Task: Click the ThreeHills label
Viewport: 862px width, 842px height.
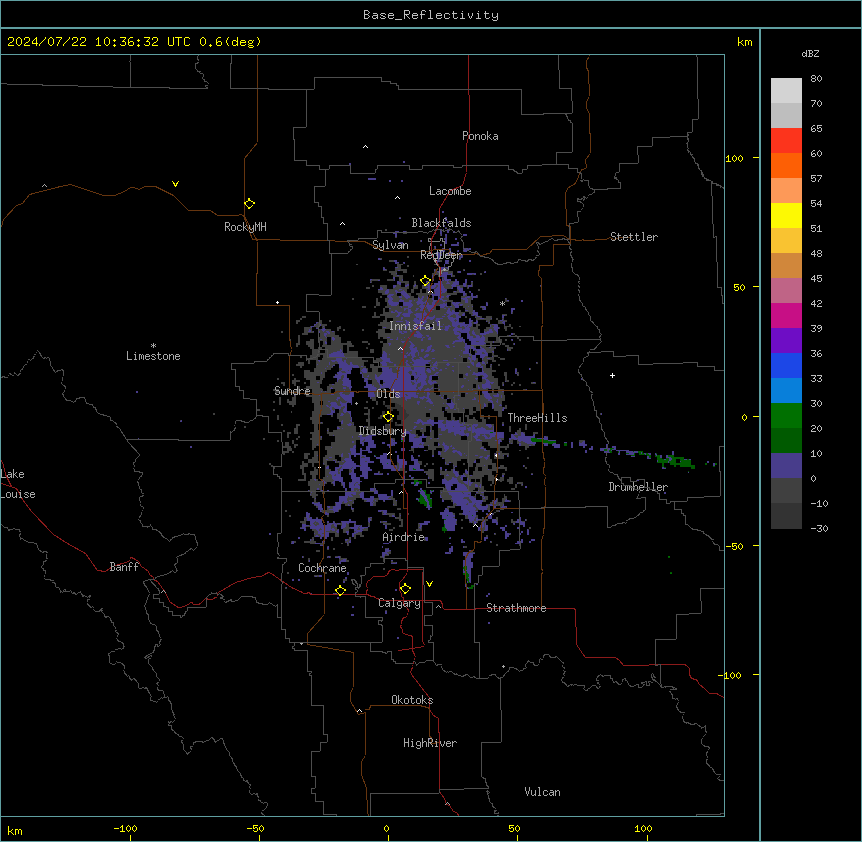Action: [x=537, y=418]
